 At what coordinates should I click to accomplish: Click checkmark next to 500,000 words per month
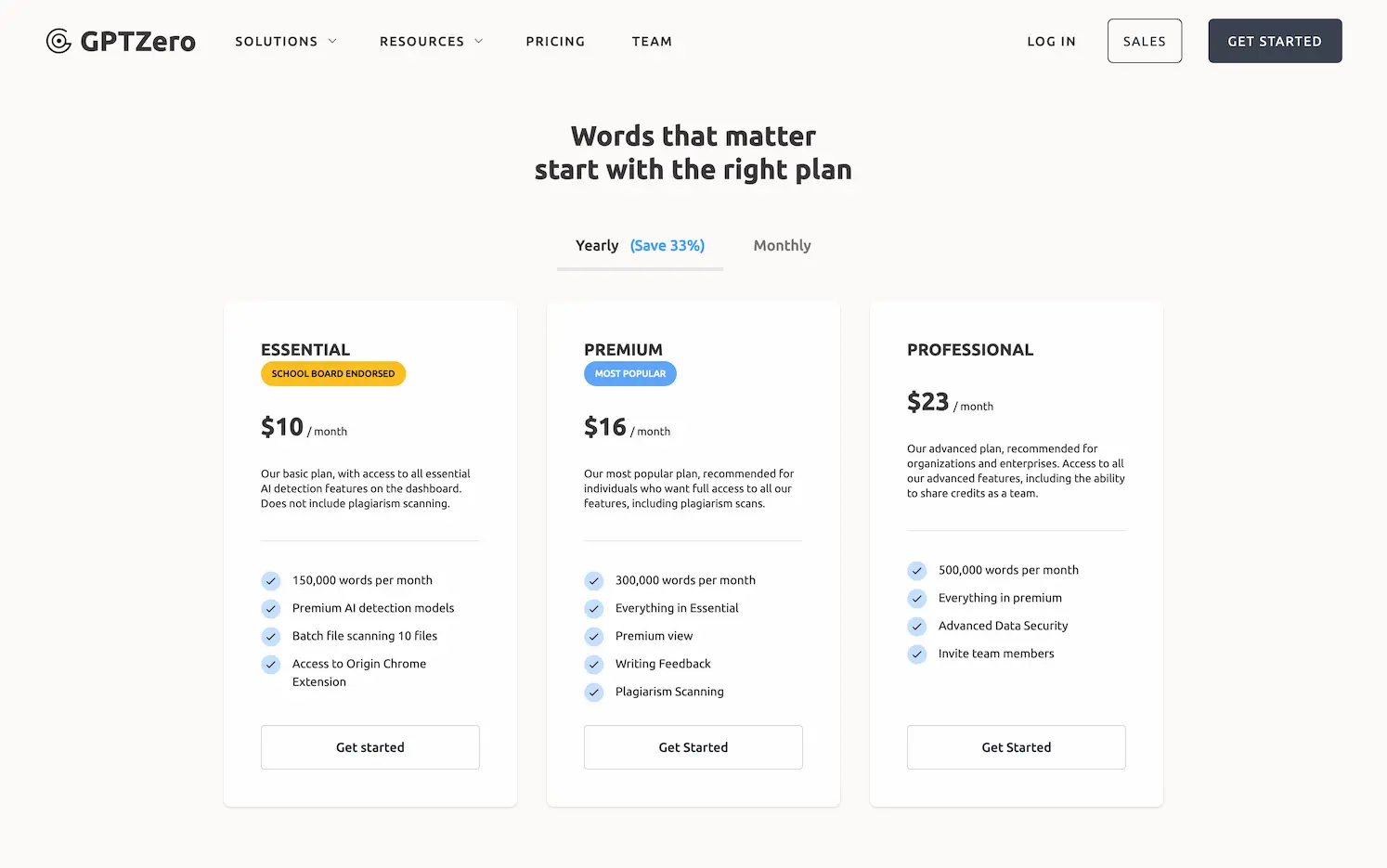point(916,570)
